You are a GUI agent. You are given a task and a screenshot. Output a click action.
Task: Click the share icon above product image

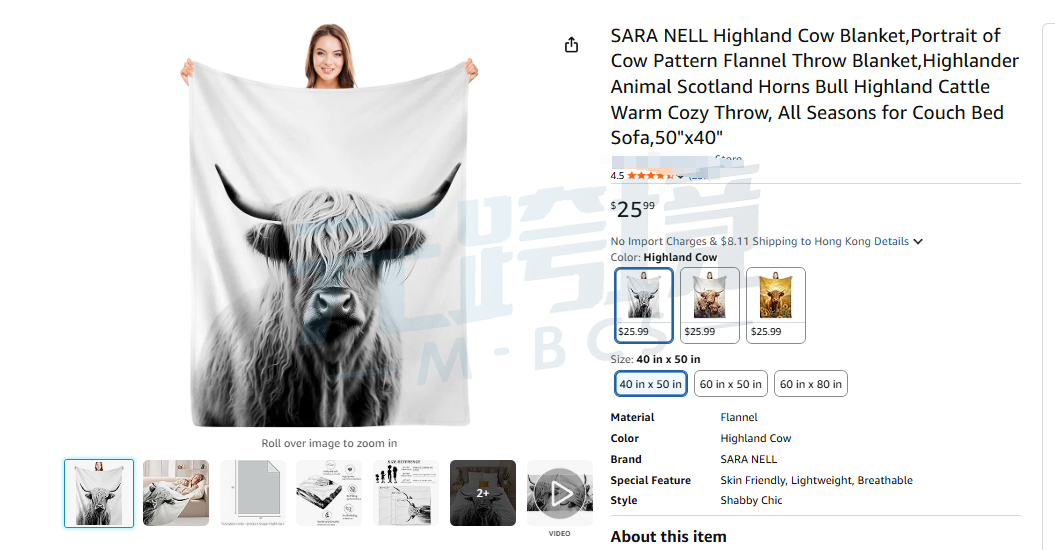571,45
